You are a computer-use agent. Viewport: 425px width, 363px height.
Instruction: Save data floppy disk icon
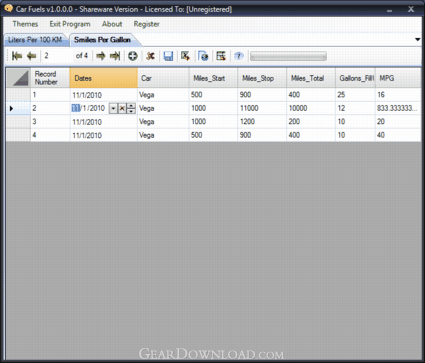(x=168, y=56)
